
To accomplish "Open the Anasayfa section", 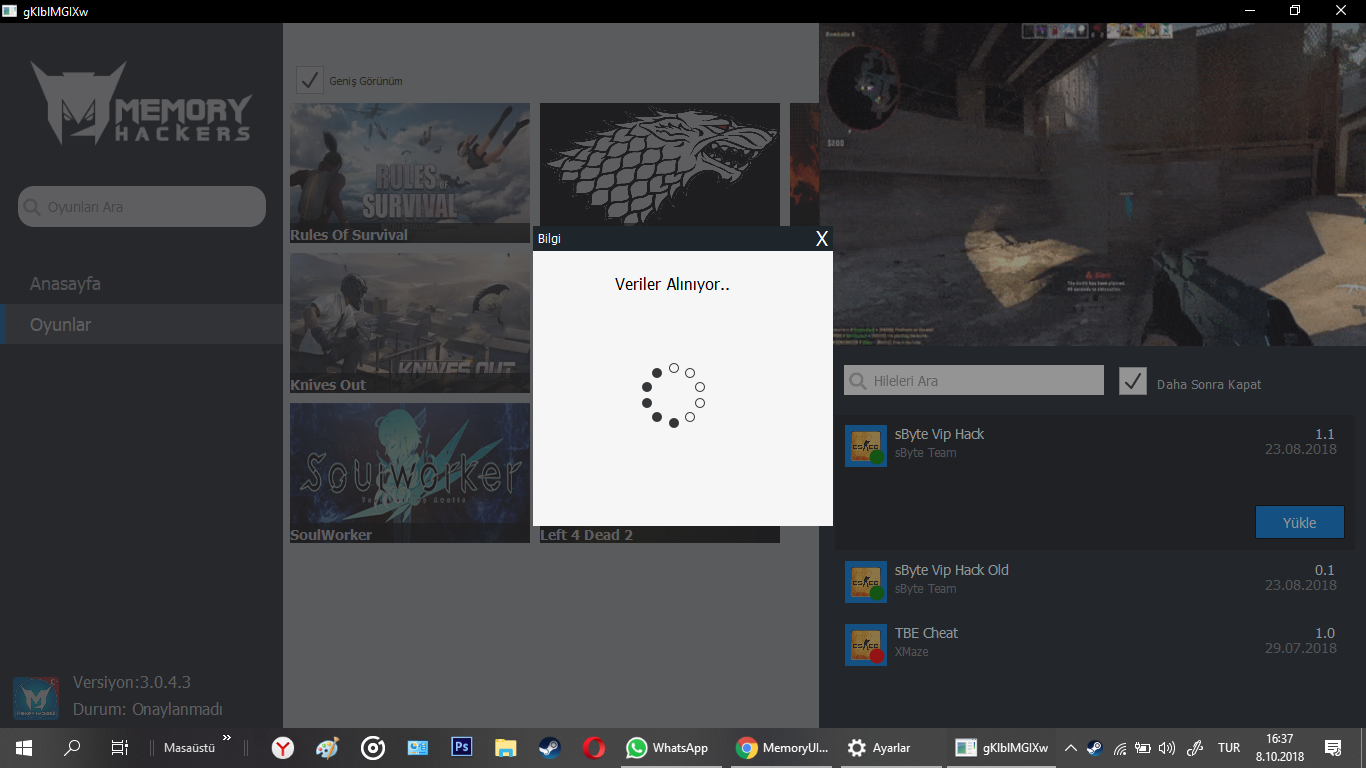I will pyautogui.click(x=65, y=284).
